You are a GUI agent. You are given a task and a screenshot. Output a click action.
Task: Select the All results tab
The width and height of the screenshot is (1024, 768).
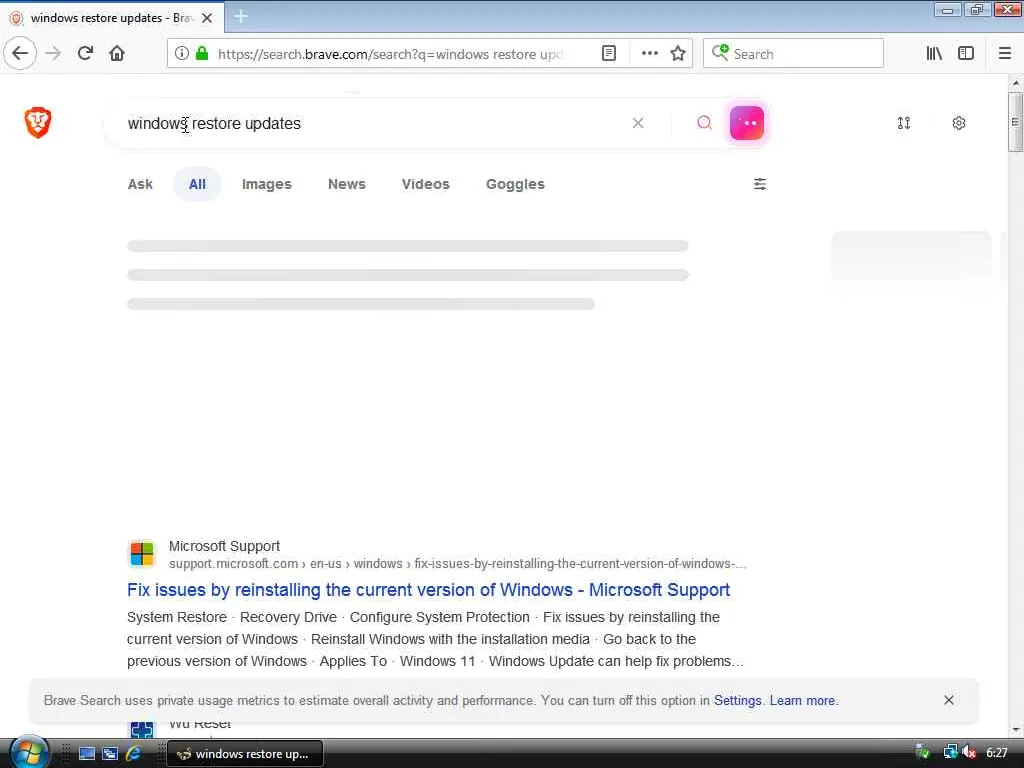(197, 184)
